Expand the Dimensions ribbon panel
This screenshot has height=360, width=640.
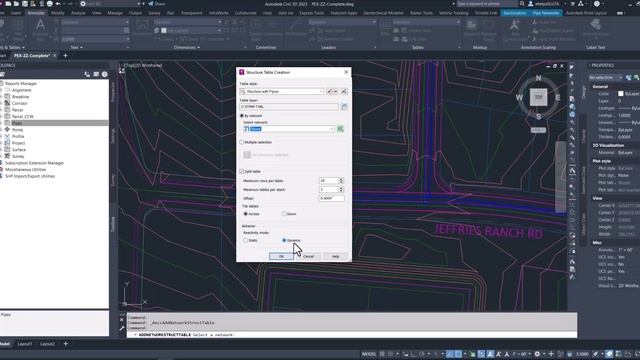tap(187, 47)
